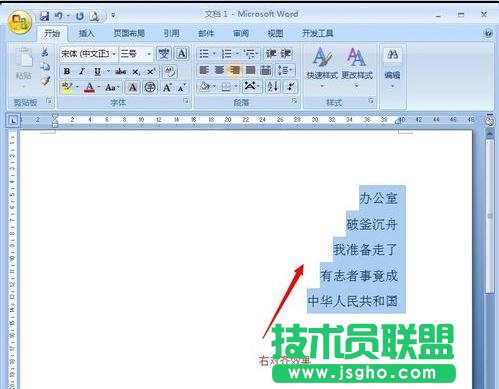Click the phonetic guide 变 icon
Screen dimensions: 499x389
(164, 53)
